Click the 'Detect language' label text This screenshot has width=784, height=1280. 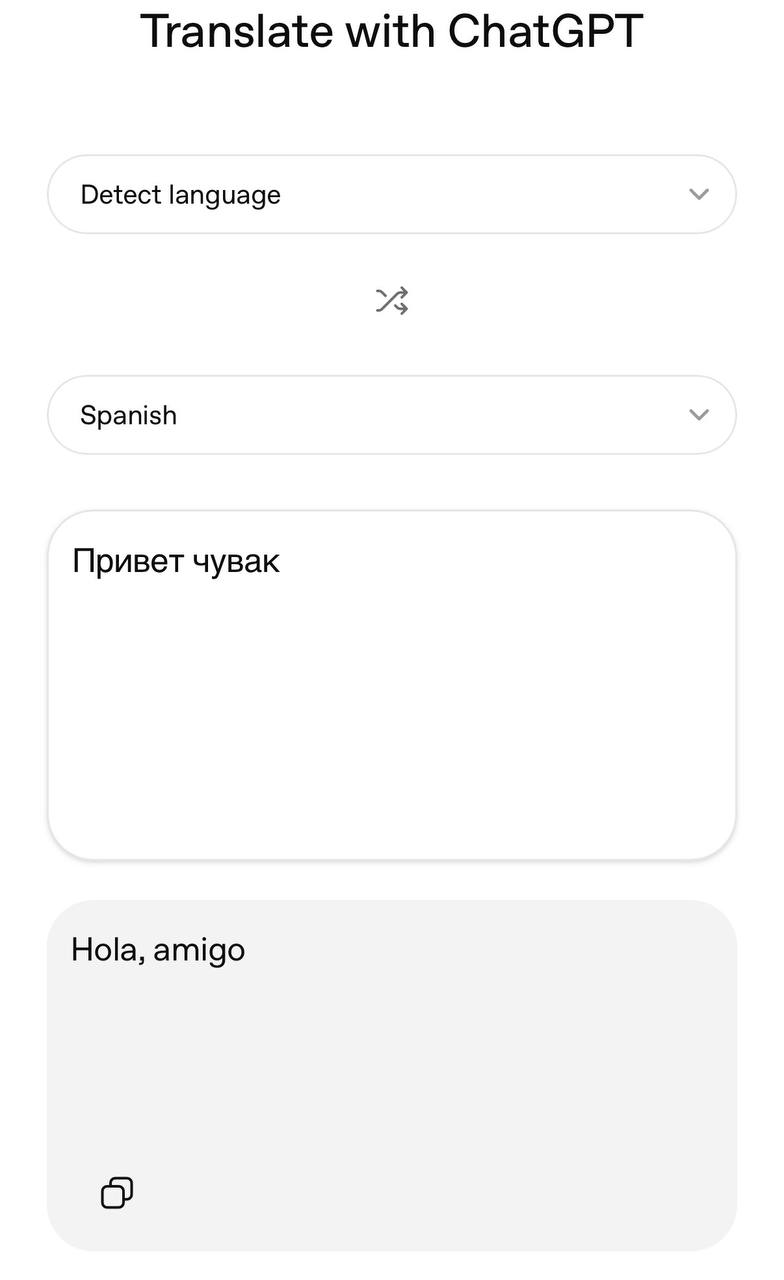pos(180,195)
